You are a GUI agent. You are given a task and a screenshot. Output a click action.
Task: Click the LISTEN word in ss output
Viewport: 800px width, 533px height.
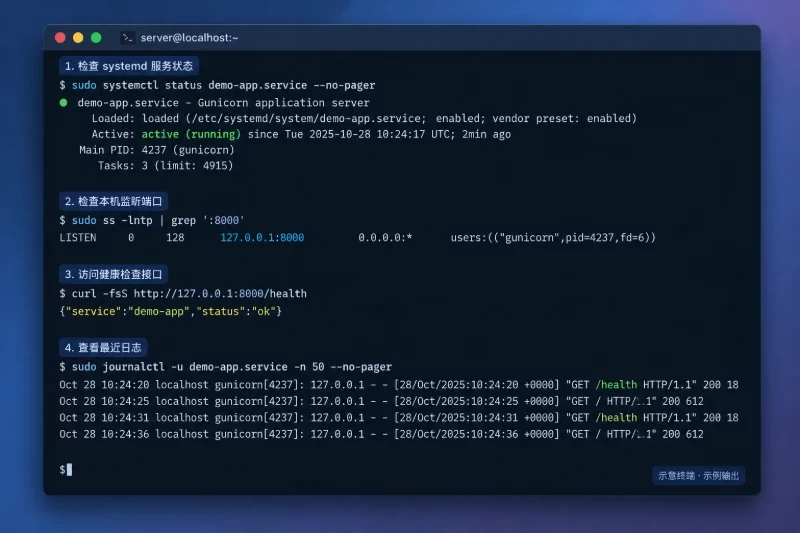tap(78, 238)
